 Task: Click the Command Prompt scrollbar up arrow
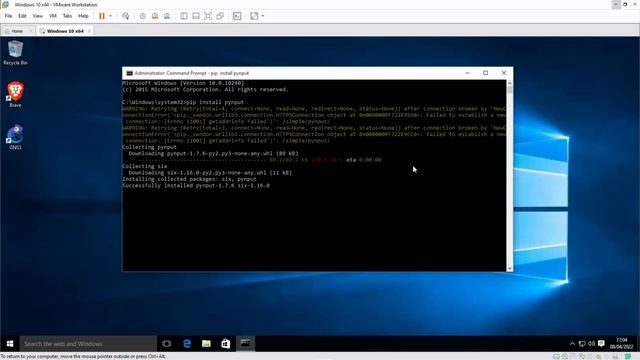tap(509, 83)
